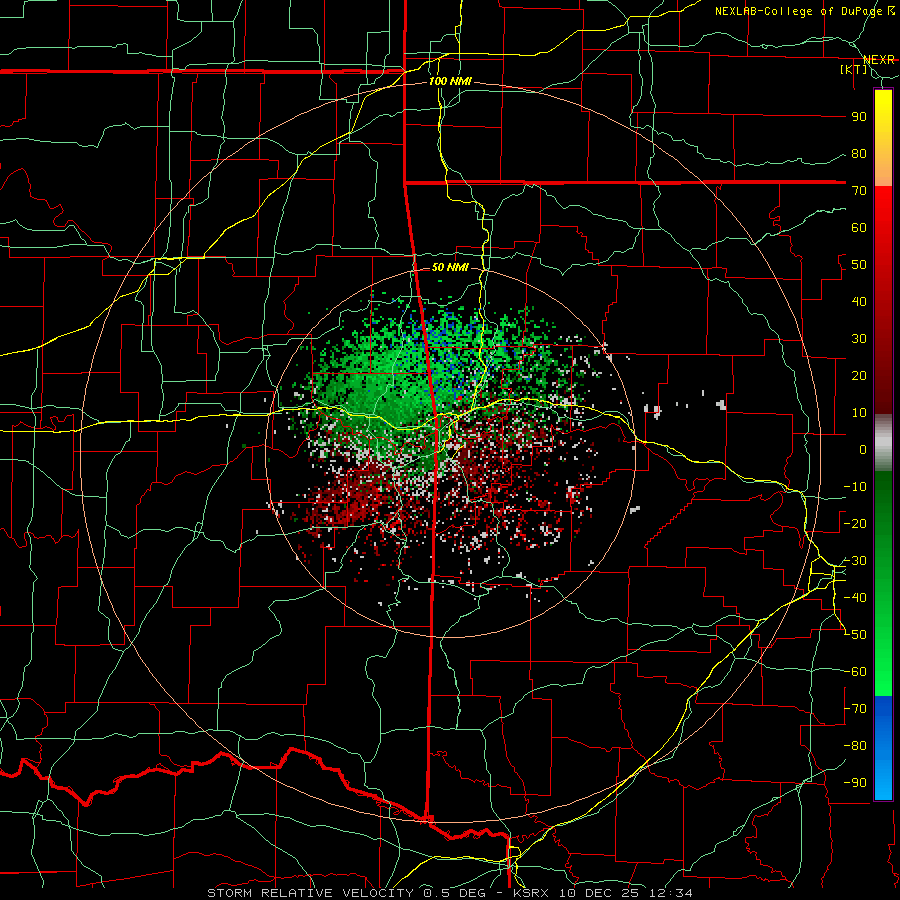The height and width of the screenshot is (900, 900).
Task: Click the 10 value on the velocity scale
Action: pos(859,413)
